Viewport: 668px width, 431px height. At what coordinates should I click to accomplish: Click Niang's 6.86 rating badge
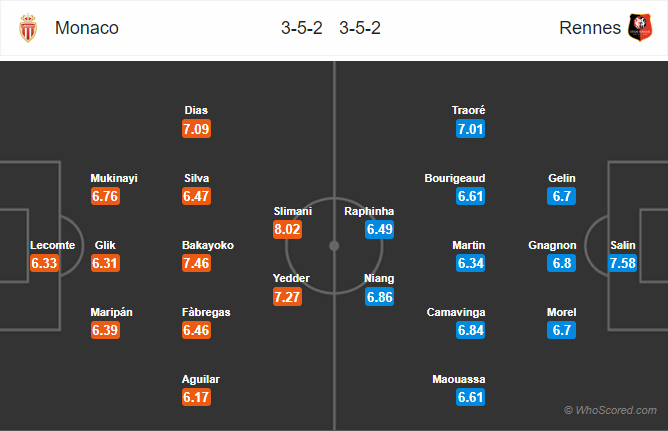380,297
